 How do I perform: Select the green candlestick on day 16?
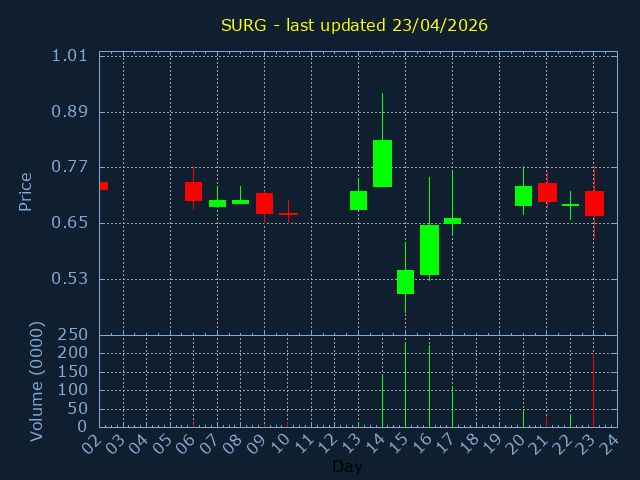(429, 250)
